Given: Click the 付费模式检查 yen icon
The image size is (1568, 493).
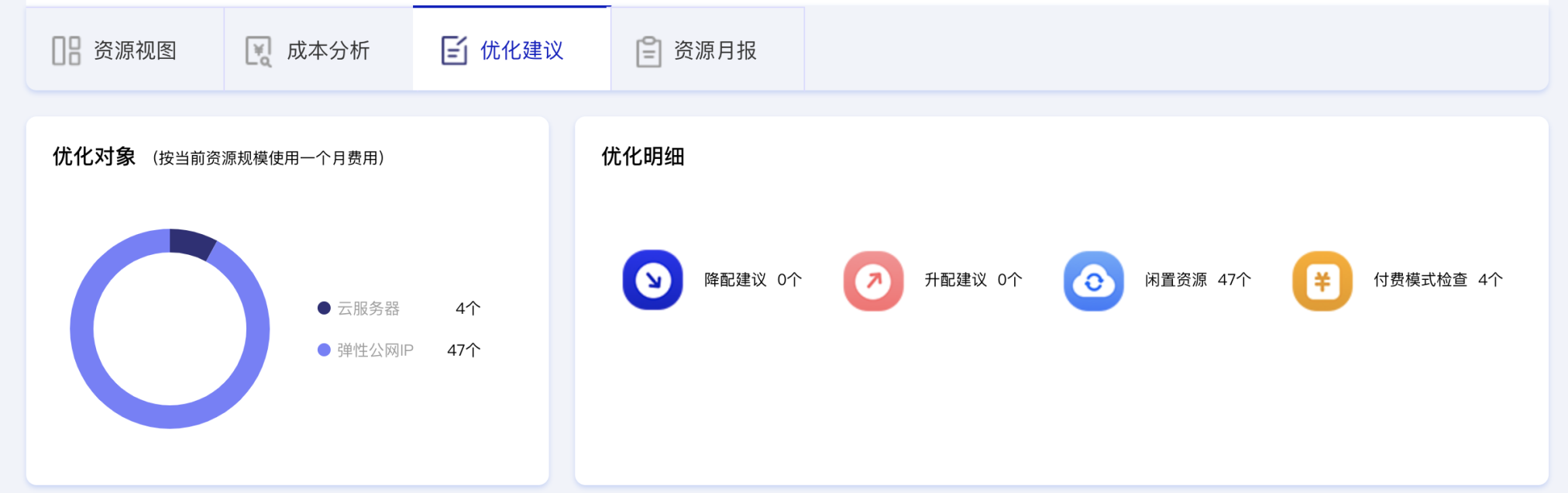Looking at the screenshot, I should tap(1322, 281).
